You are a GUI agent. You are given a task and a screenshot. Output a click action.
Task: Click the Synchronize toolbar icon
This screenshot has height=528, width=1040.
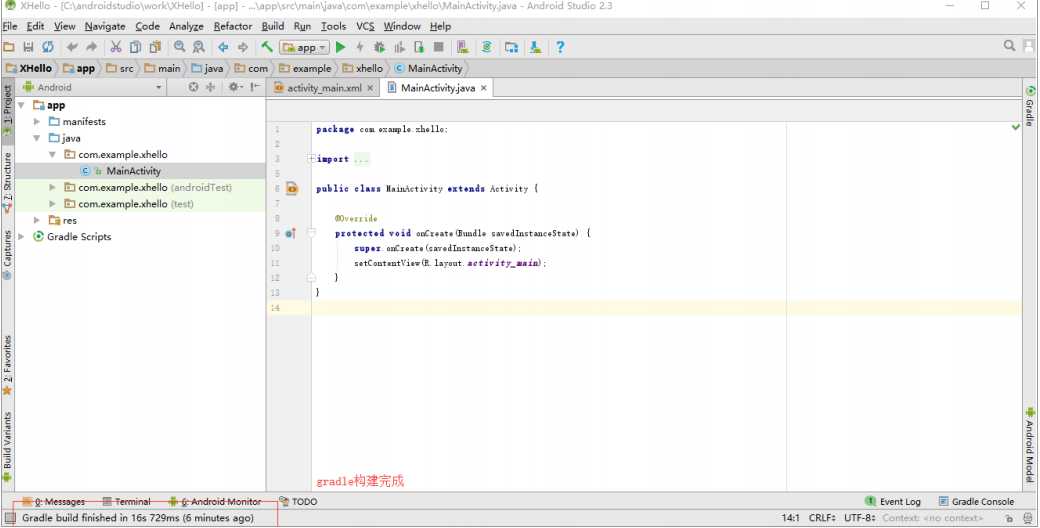[x=48, y=47]
